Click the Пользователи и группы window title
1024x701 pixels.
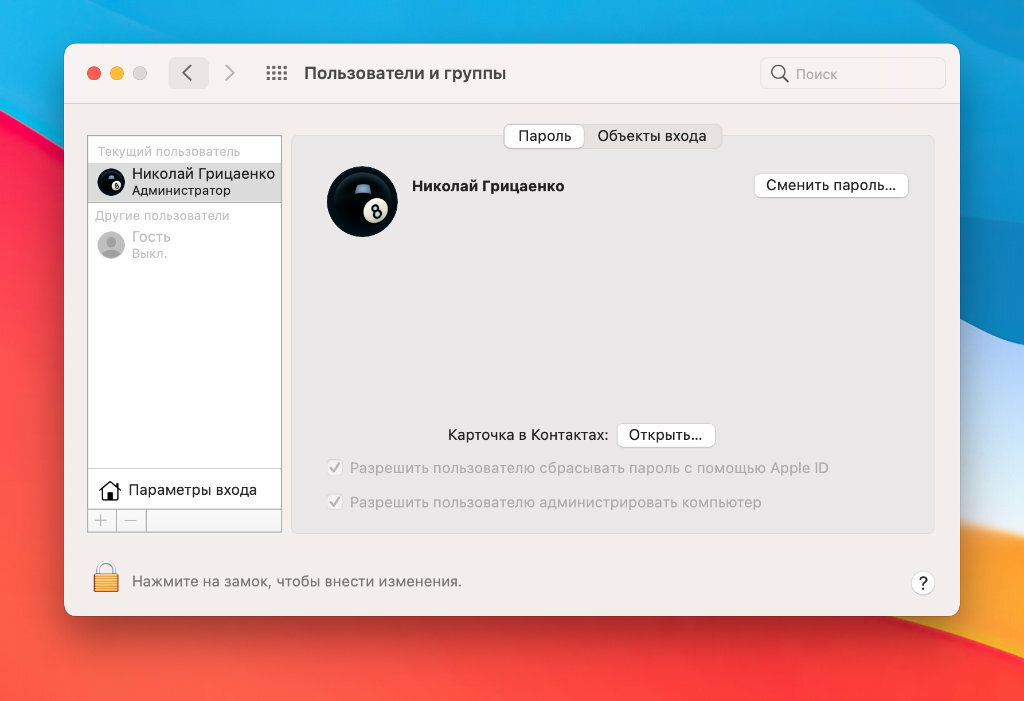pyautogui.click(x=405, y=73)
